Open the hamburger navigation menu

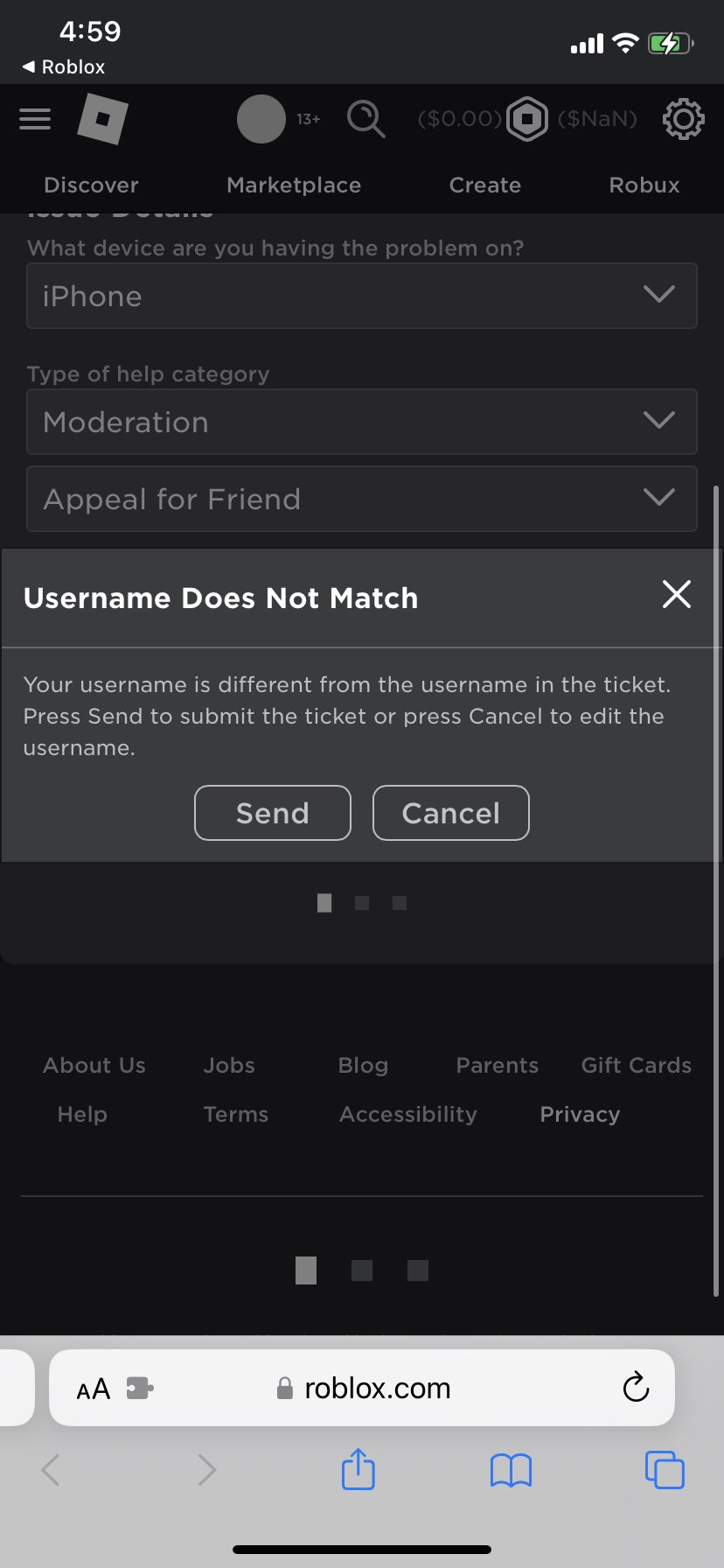pyautogui.click(x=35, y=119)
